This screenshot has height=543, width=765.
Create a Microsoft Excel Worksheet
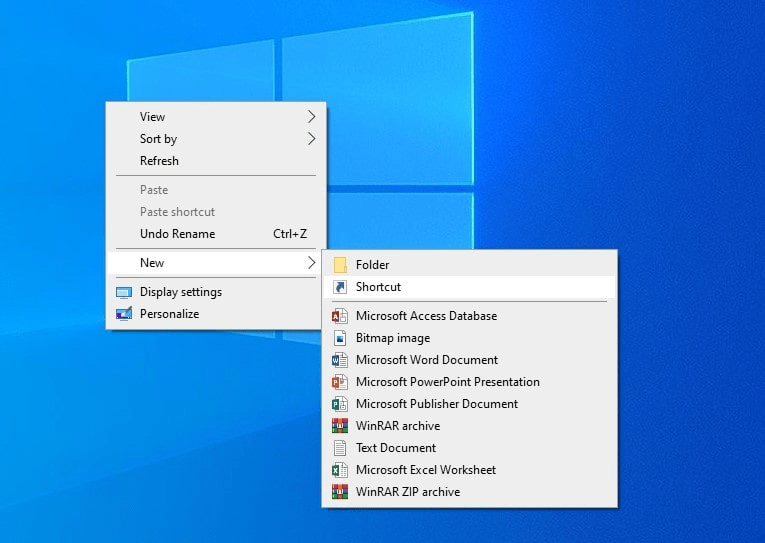pyautogui.click(x=469, y=470)
